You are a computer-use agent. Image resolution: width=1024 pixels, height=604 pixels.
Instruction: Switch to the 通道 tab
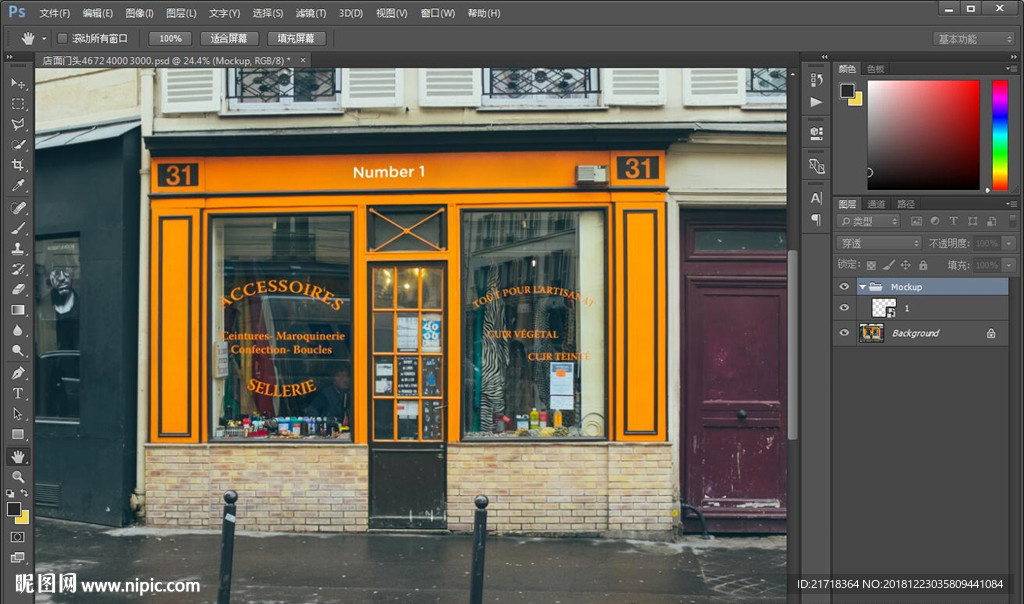876,204
